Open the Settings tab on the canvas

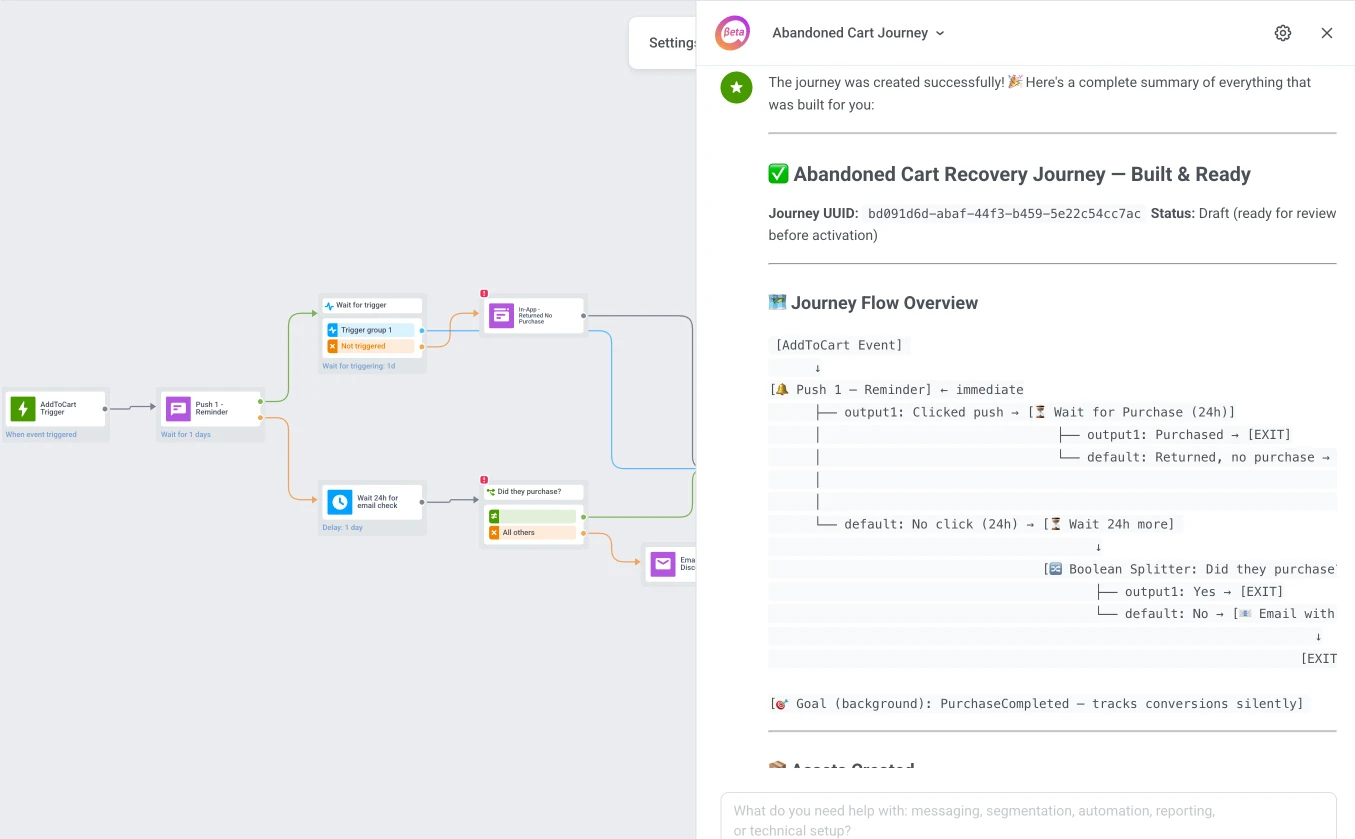[x=673, y=42]
